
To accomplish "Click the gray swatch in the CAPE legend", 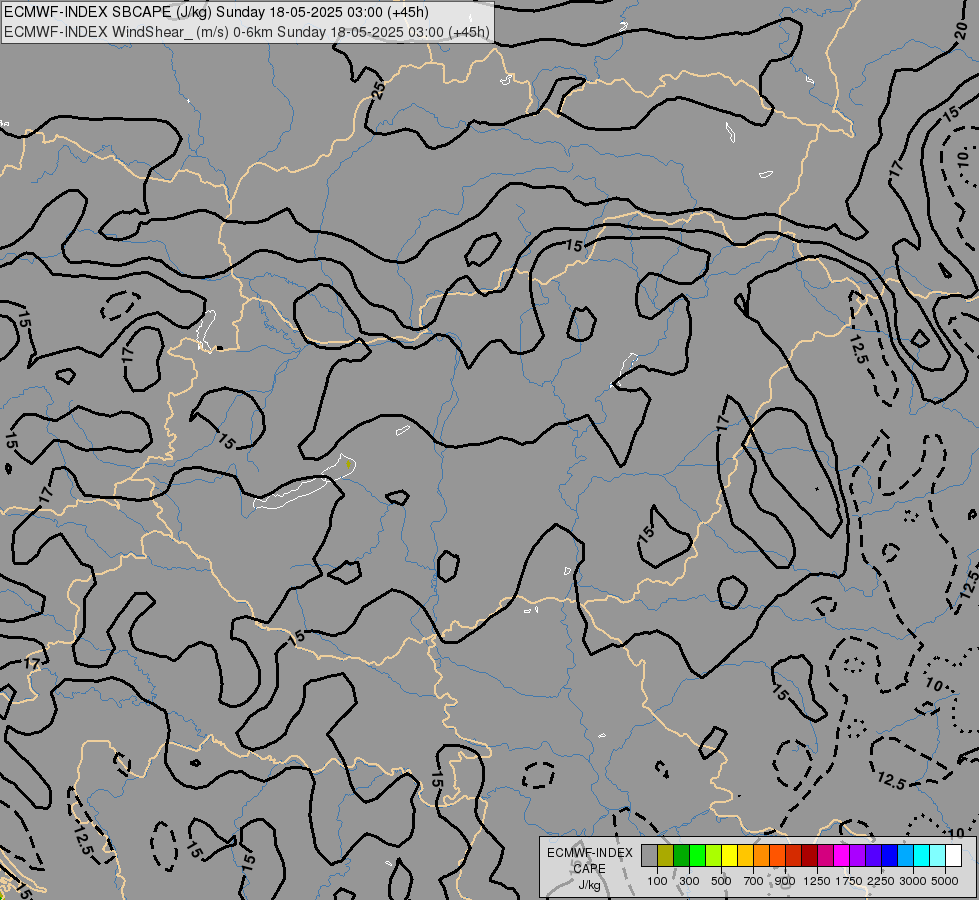I will click(x=649, y=855).
